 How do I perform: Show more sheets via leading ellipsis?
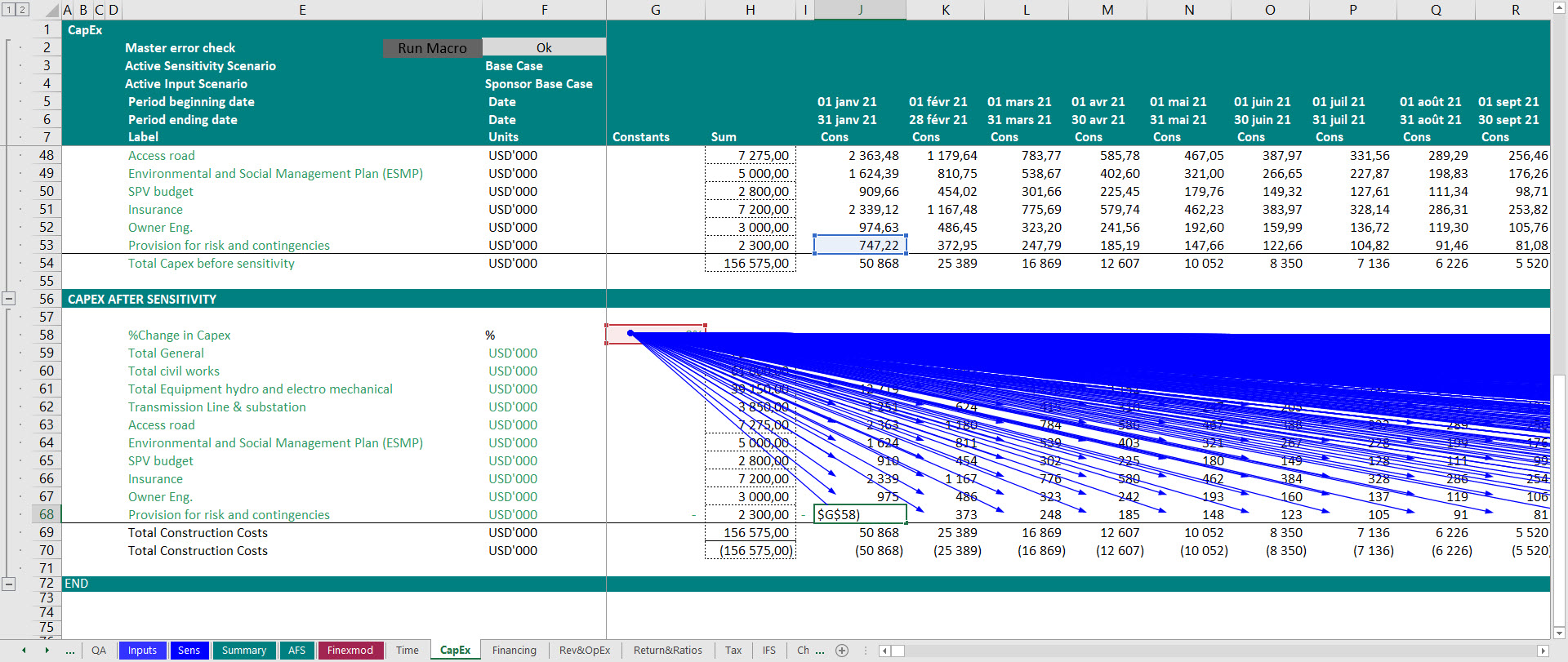[70, 651]
